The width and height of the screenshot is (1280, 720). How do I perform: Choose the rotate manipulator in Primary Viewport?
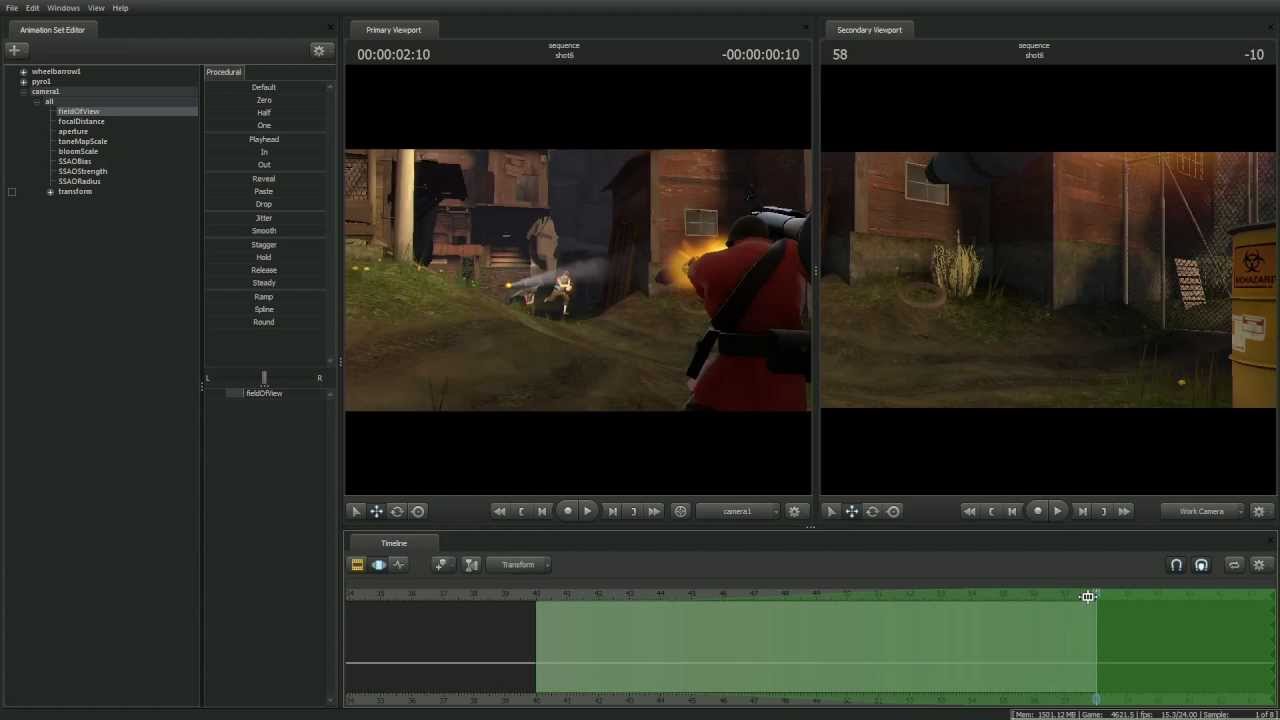(397, 511)
